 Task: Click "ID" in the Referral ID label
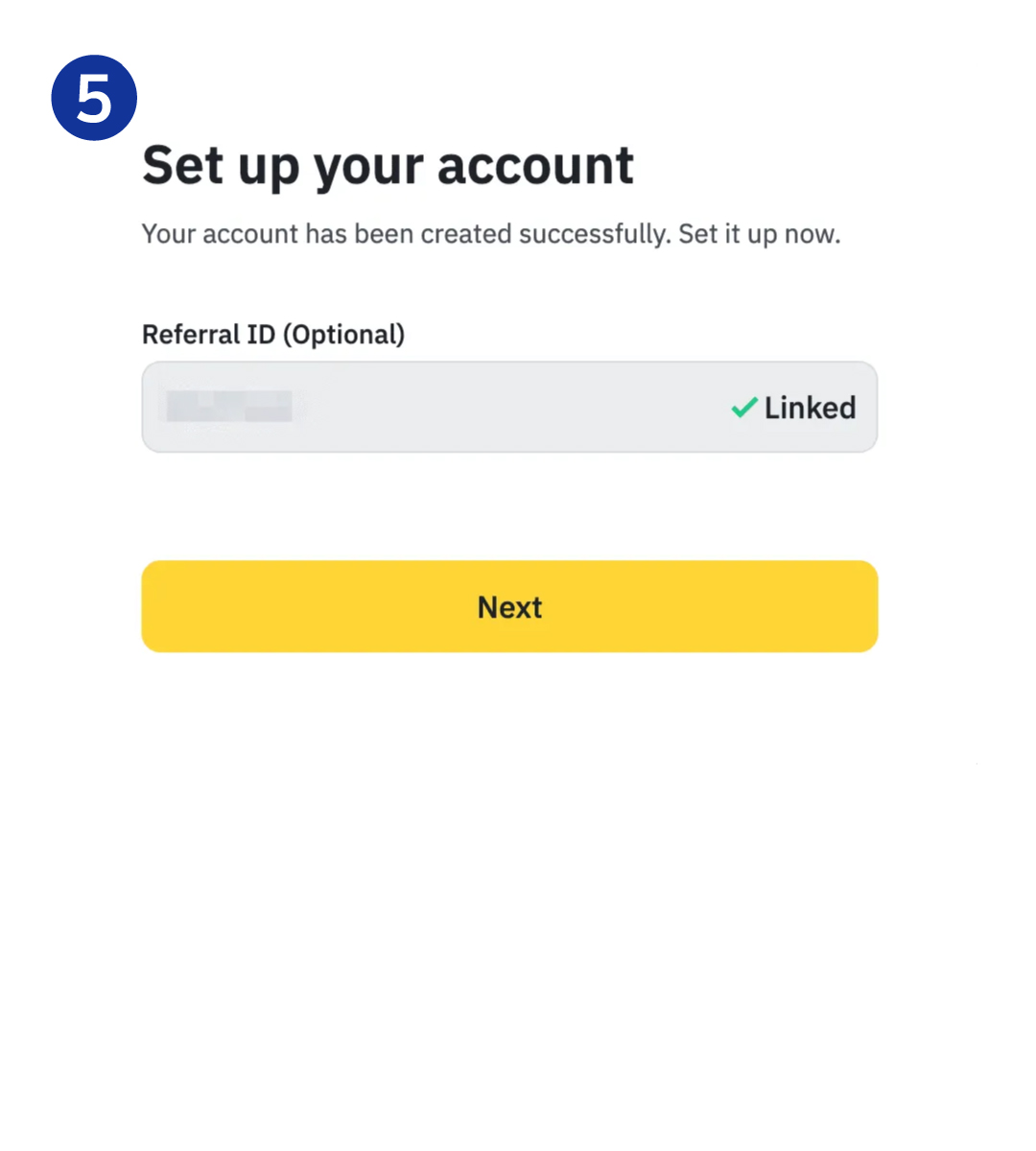tap(261, 335)
